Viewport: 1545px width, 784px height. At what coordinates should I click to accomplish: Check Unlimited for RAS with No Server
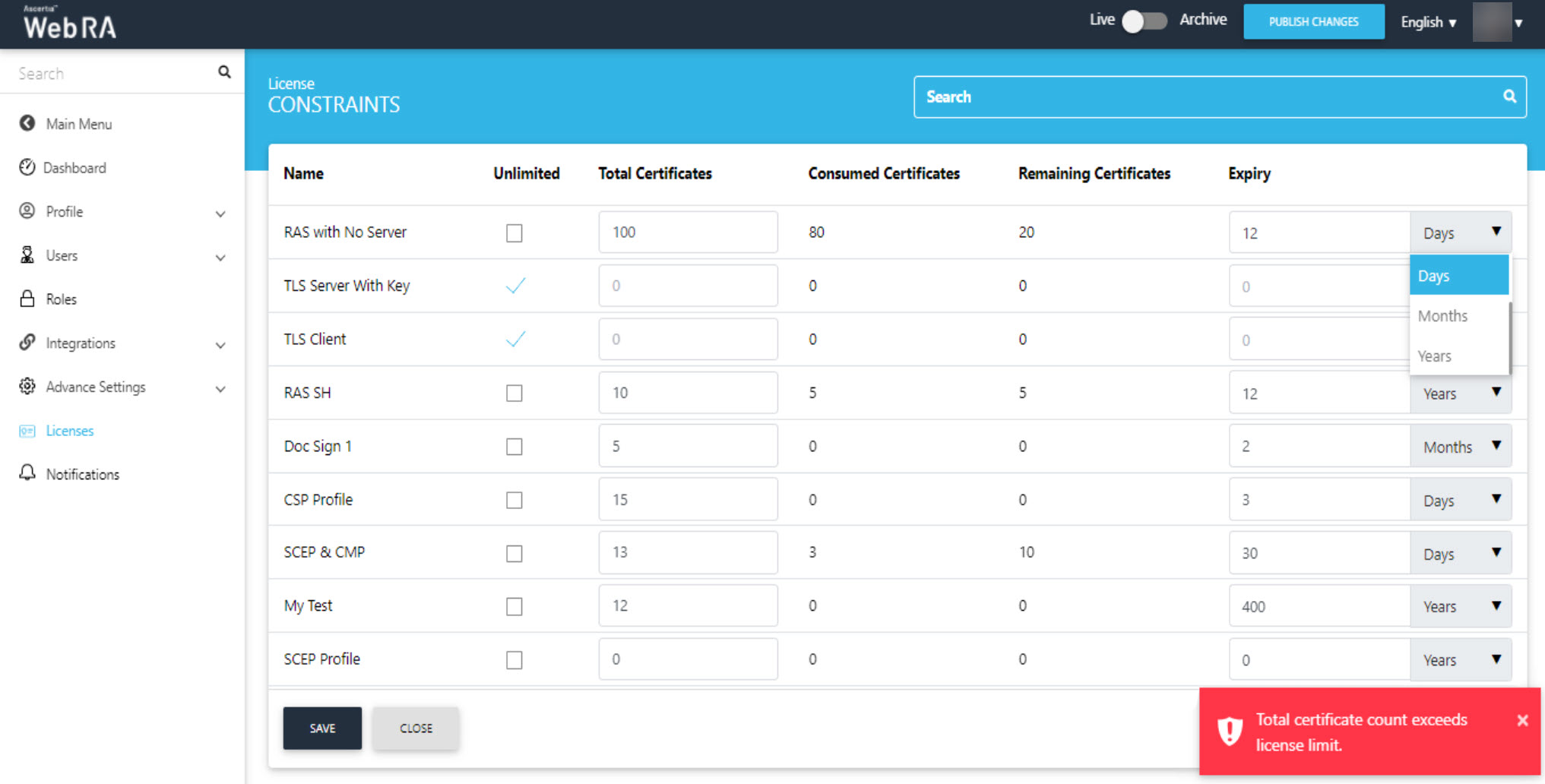(514, 233)
